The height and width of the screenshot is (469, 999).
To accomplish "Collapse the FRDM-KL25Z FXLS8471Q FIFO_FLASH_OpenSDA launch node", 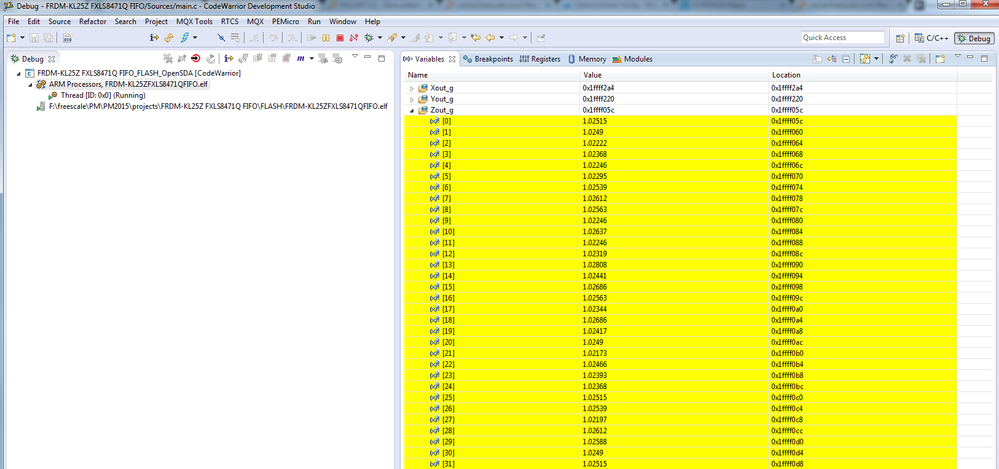I will tap(19, 73).
